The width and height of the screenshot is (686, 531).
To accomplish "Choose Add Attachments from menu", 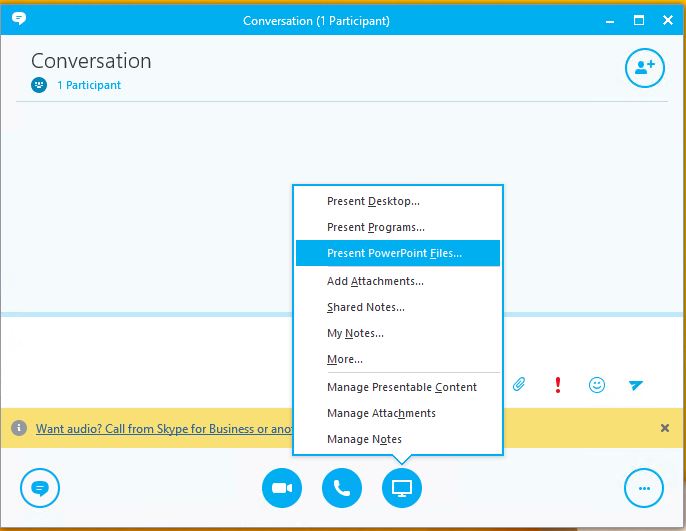I will [x=375, y=282].
